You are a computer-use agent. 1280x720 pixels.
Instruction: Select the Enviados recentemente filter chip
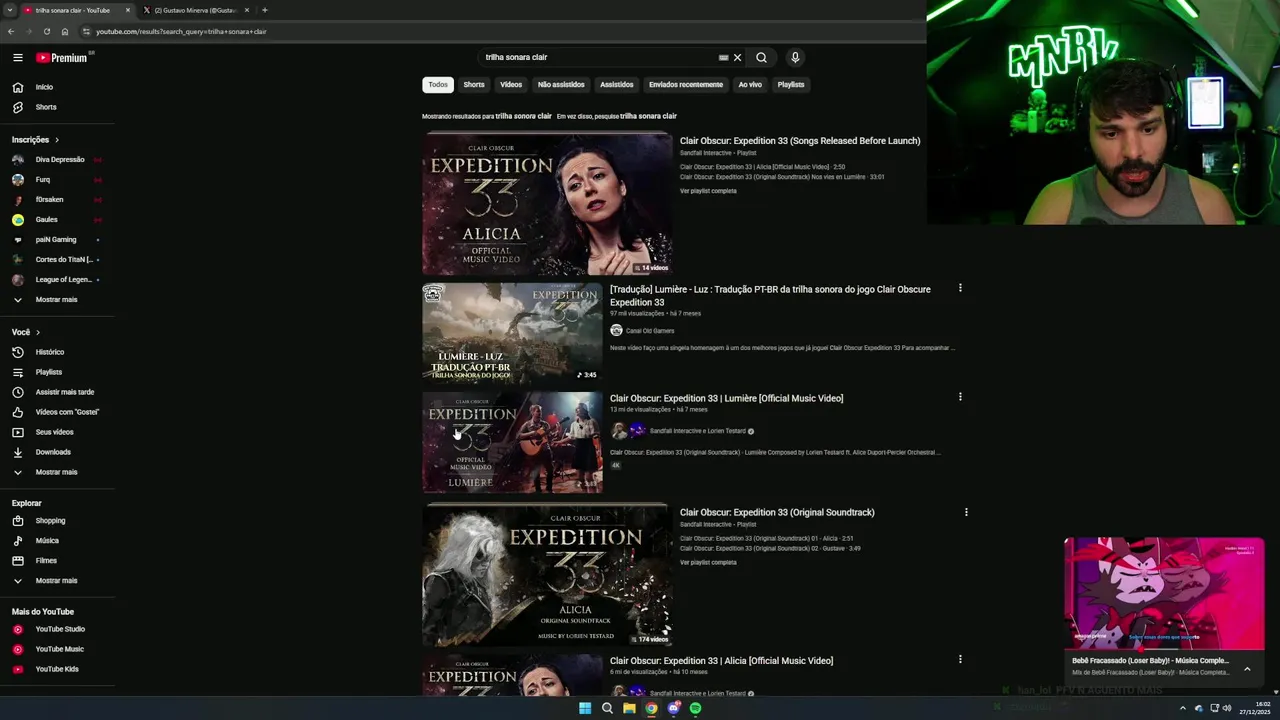686,85
